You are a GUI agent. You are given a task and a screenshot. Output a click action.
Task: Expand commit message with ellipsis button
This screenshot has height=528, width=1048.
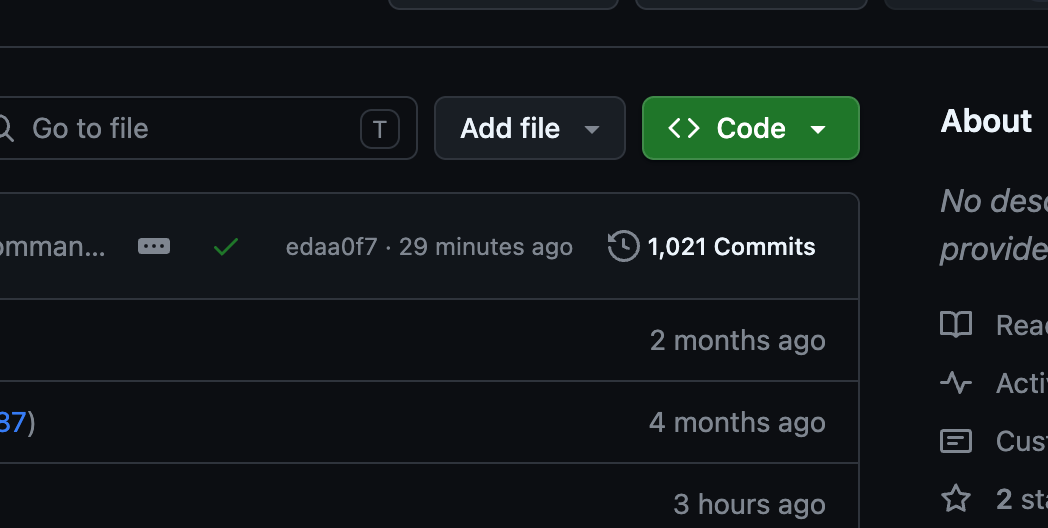pyautogui.click(x=154, y=246)
